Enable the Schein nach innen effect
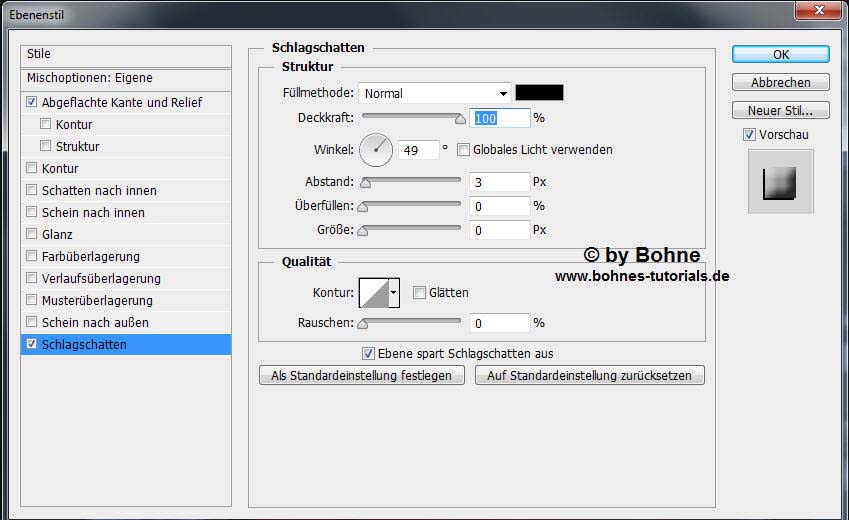Screen dimensions: 849x520 [x=32, y=213]
